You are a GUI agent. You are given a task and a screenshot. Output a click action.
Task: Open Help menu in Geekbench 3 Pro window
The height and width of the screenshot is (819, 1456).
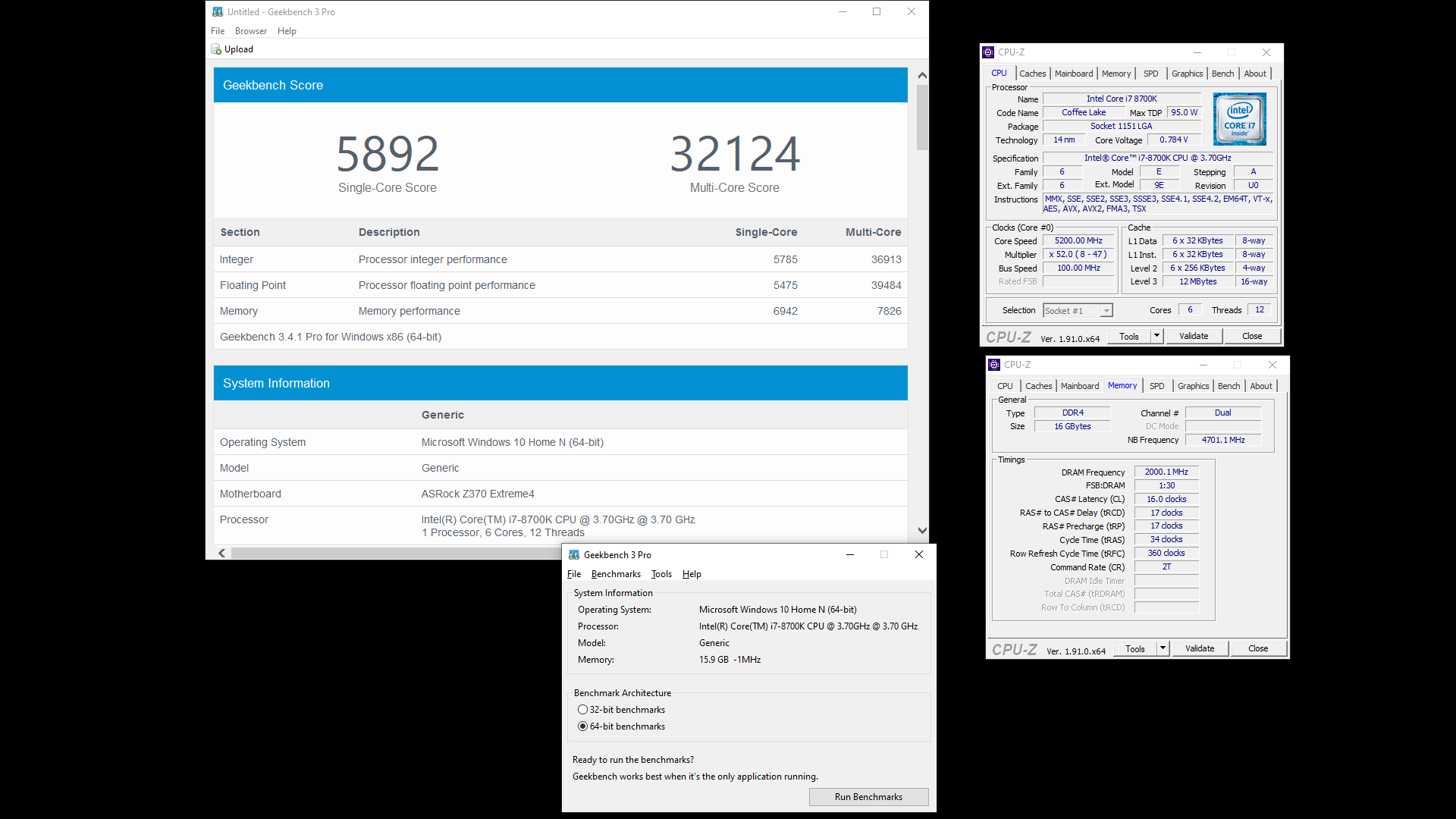692,574
